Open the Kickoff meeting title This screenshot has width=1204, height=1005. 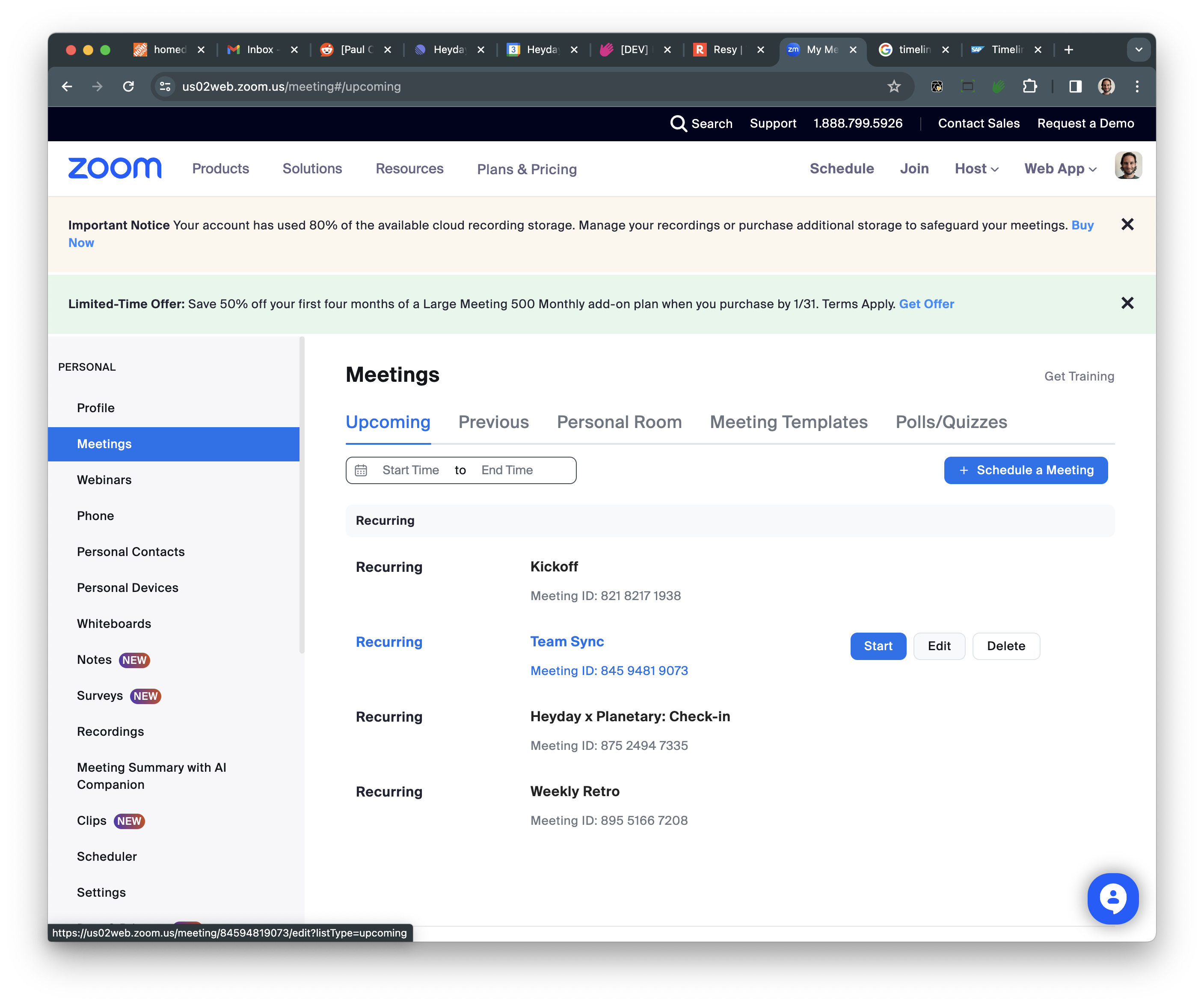554,567
